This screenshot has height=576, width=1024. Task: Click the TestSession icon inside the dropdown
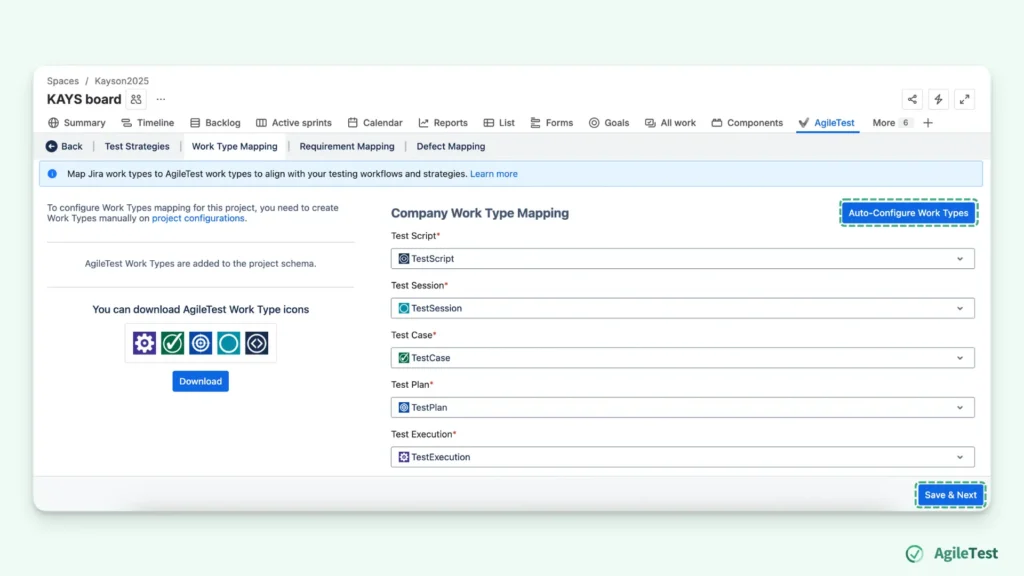(x=404, y=308)
